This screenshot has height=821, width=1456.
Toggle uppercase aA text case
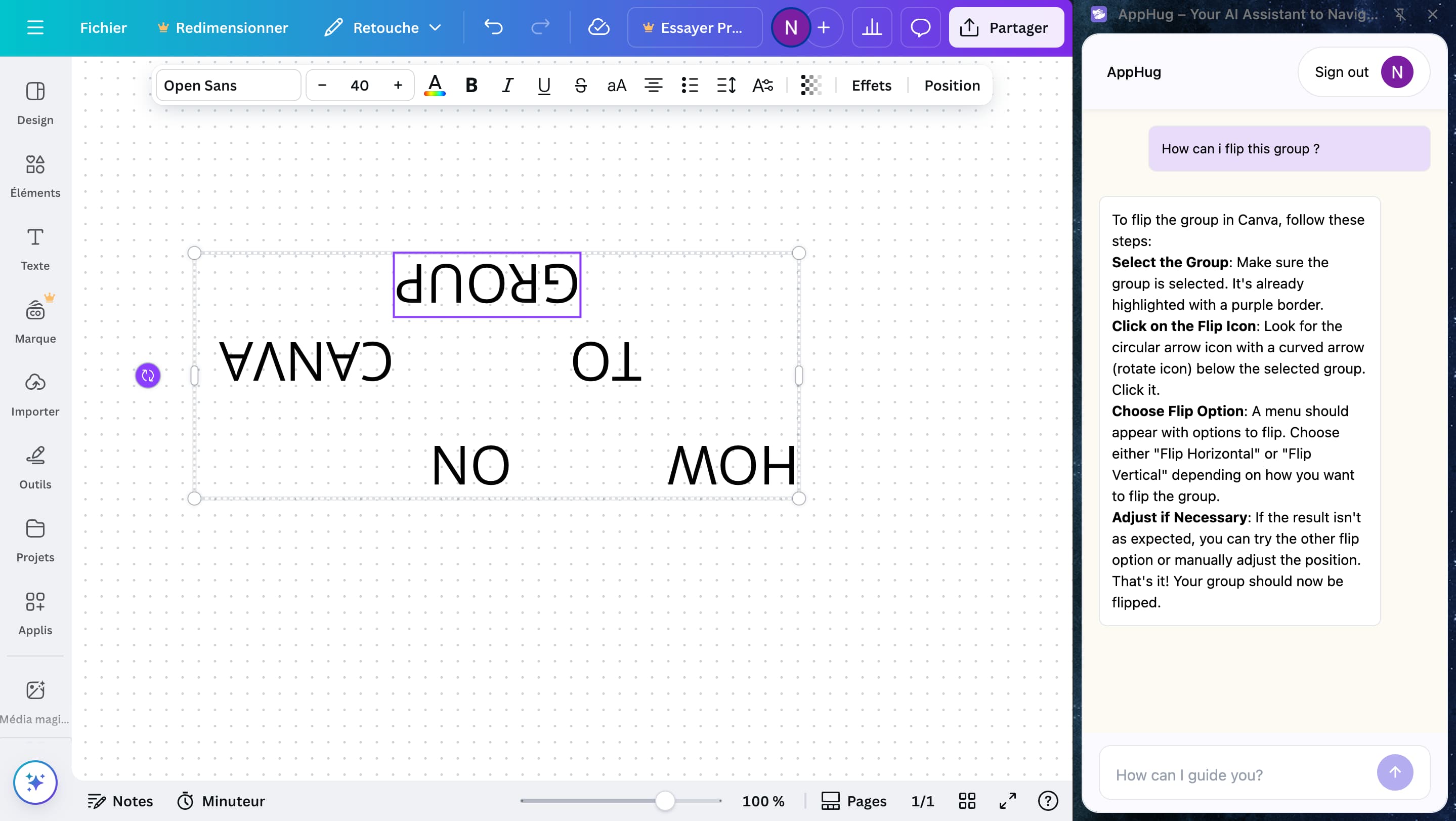(617, 86)
